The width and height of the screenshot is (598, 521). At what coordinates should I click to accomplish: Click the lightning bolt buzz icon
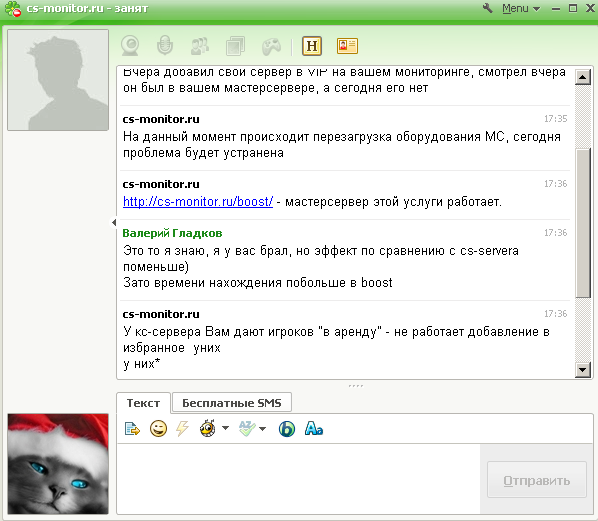click(182, 428)
